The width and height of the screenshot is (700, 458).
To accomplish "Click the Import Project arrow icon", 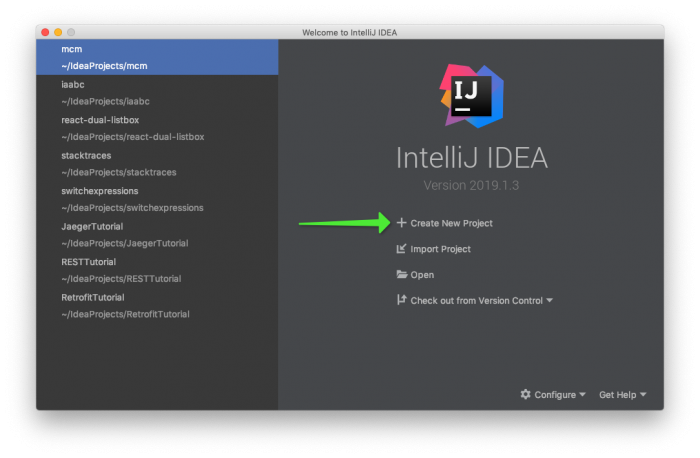I will (401, 249).
